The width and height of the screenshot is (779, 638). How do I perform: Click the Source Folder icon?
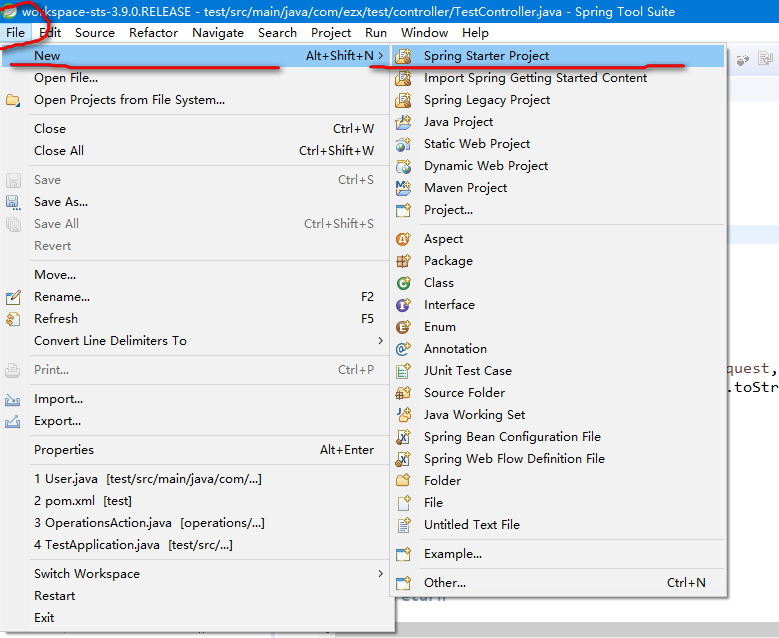click(403, 393)
